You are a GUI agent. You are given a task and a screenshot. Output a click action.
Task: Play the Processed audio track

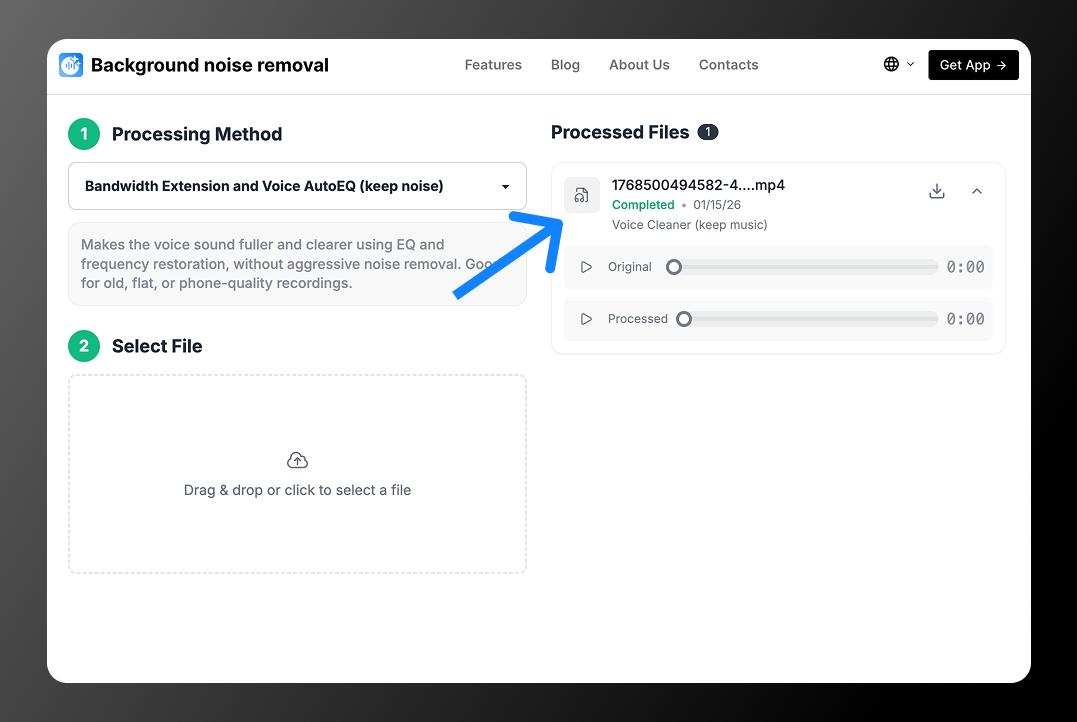coord(587,319)
